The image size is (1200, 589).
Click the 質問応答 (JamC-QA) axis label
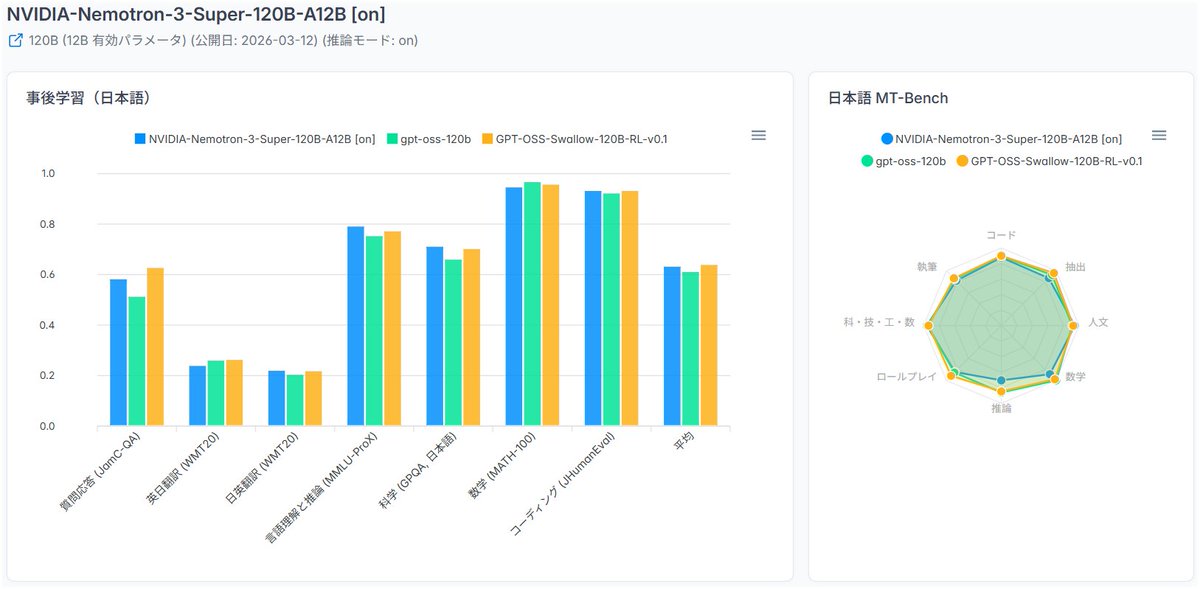(x=98, y=473)
